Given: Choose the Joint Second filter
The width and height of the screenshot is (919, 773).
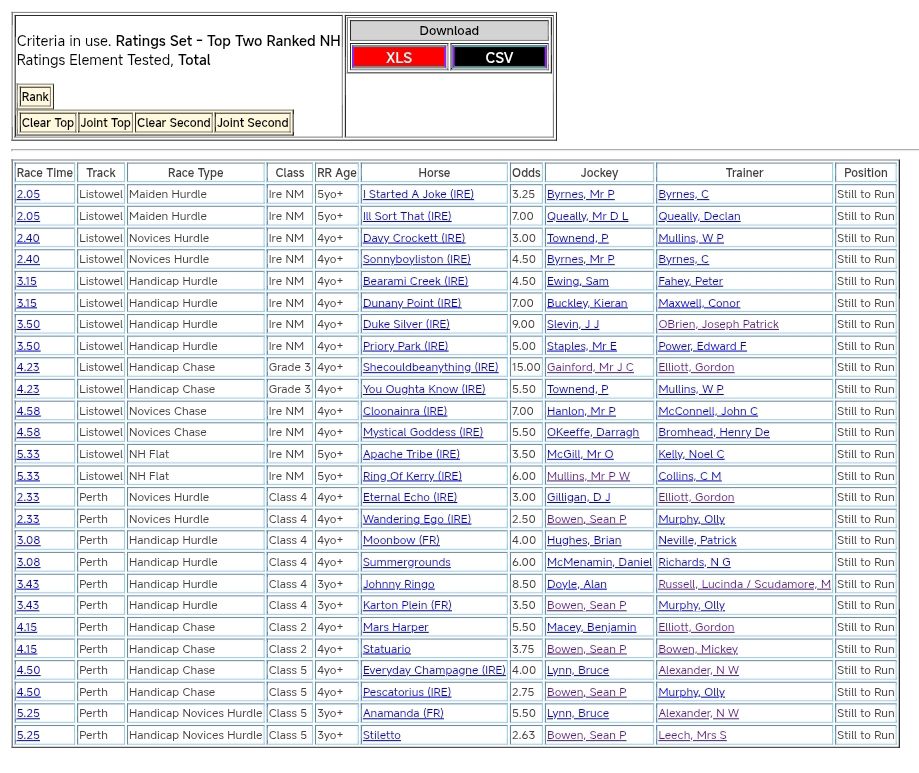Looking at the screenshot, I should click(x=253, y=123).
